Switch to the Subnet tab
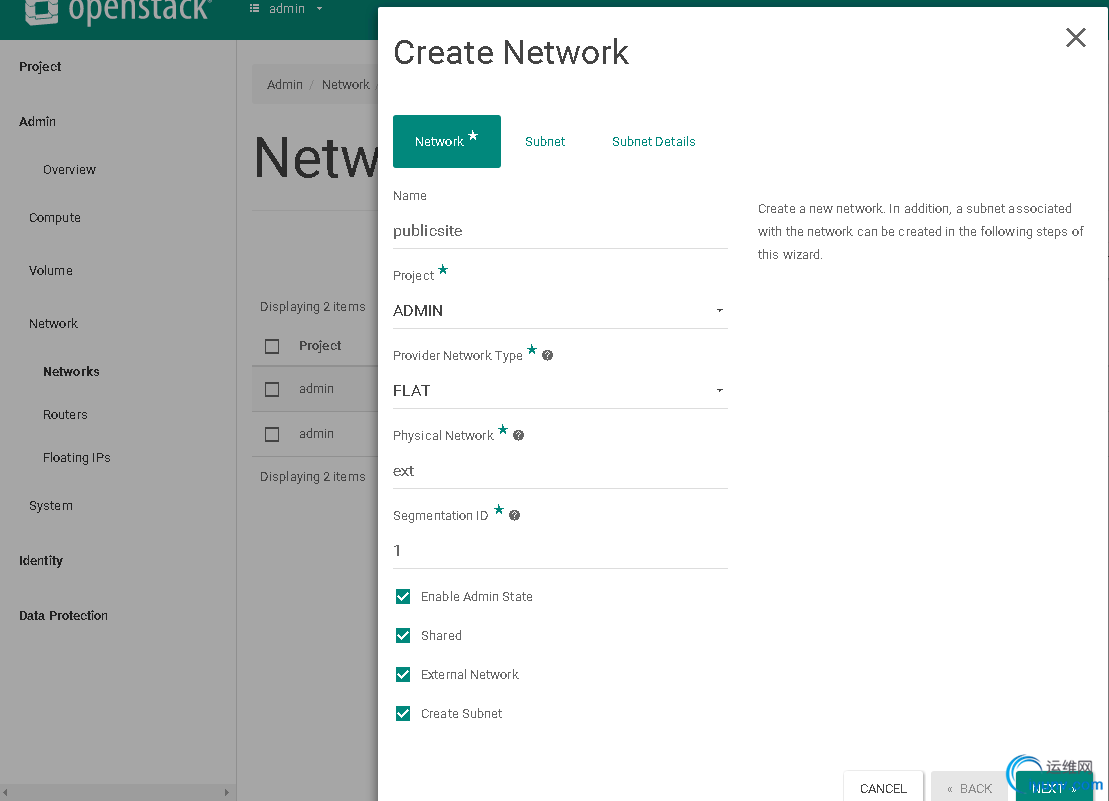Screen dimensions: 1109x801 click(x=545, y=141)
